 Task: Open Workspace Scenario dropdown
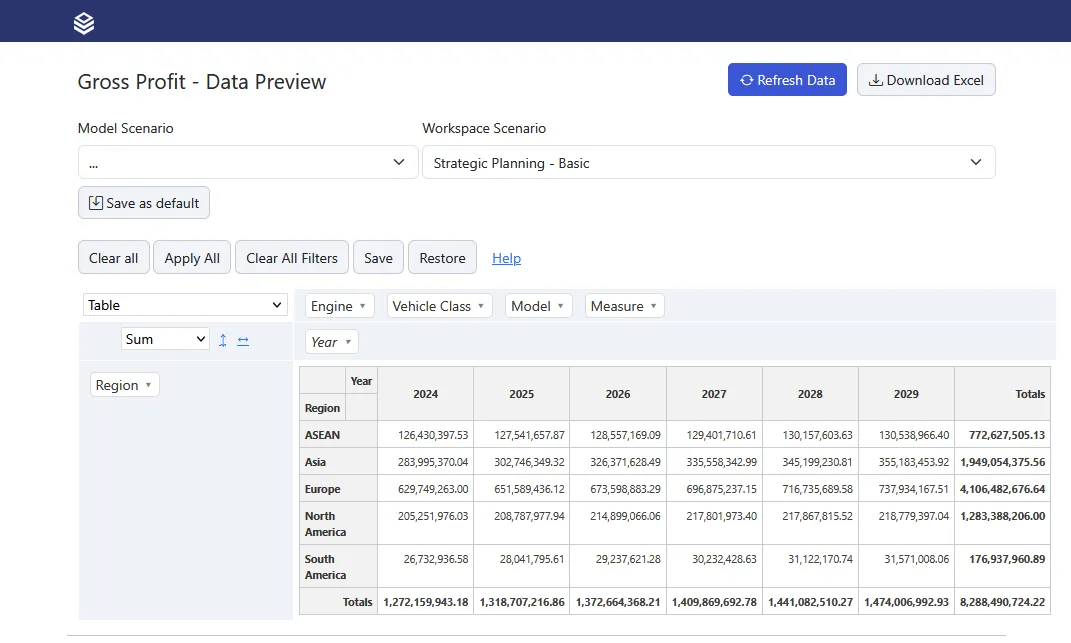708,163
